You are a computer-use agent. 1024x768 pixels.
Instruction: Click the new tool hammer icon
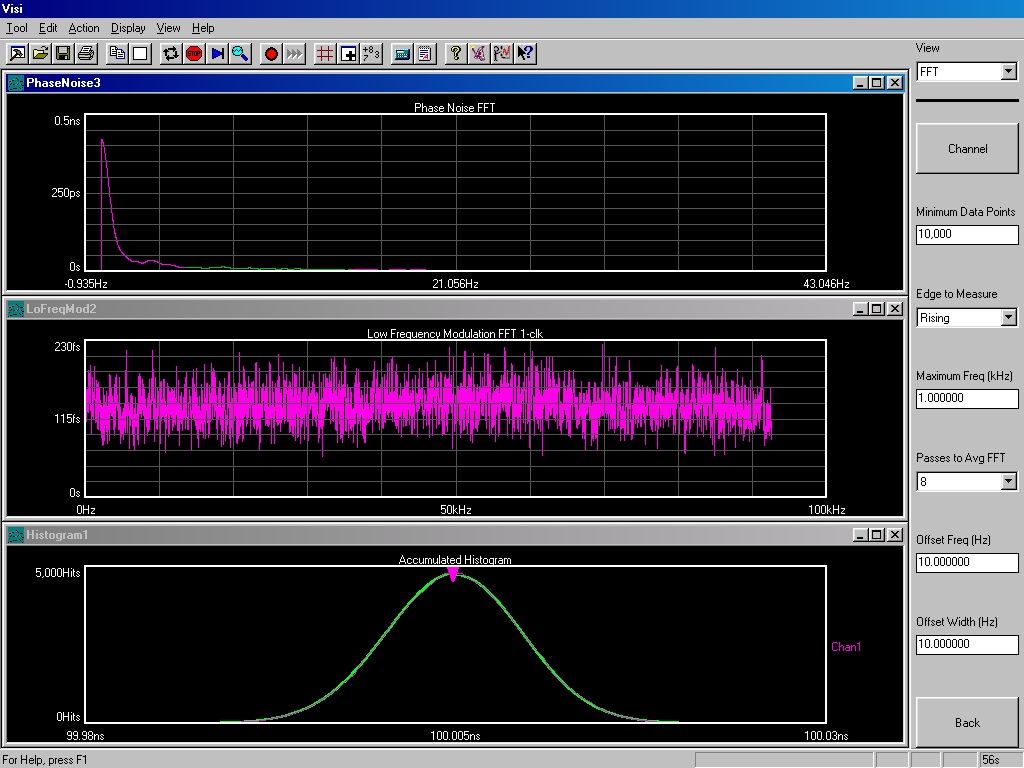[18, 54]
